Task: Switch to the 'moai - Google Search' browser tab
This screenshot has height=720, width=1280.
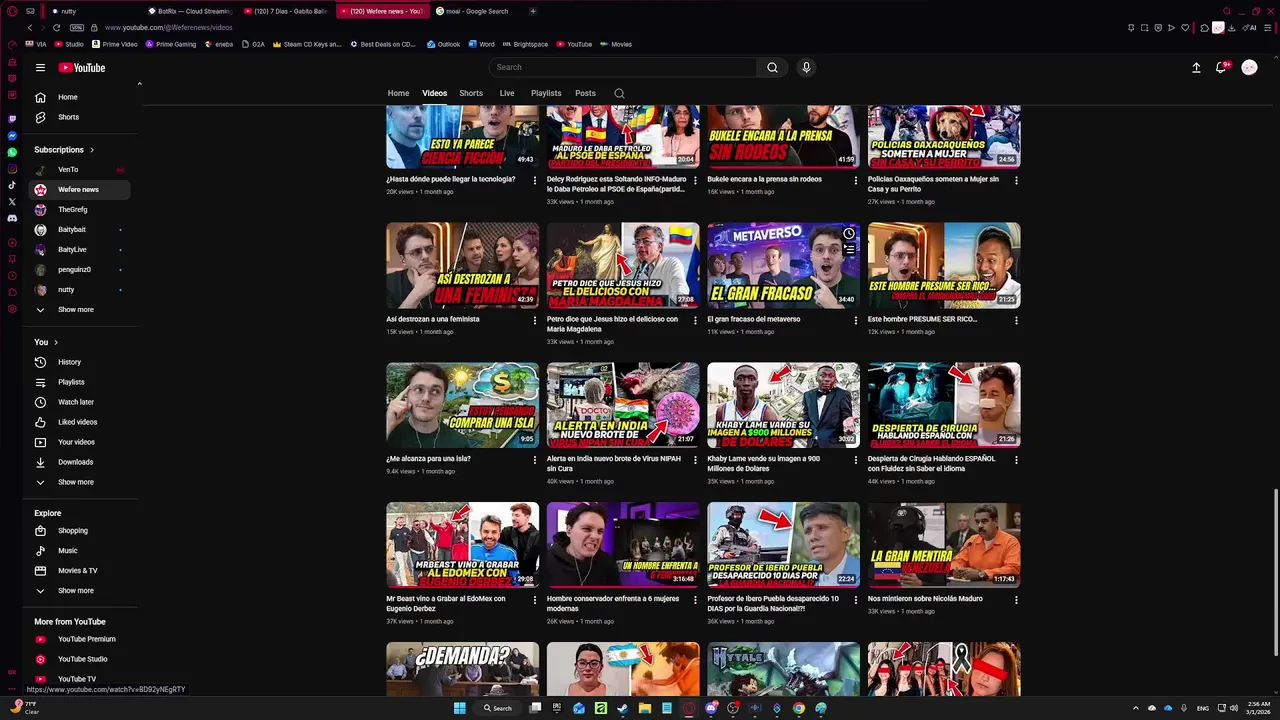Action: point(477,11)
